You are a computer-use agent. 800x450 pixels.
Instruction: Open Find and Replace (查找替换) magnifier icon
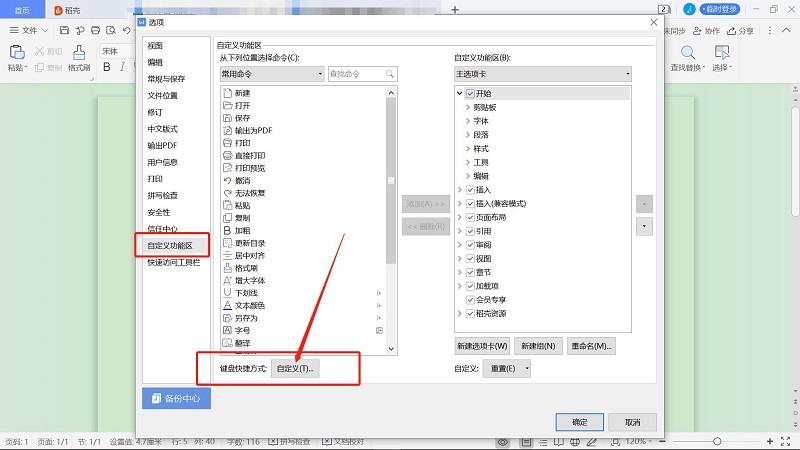688,52
